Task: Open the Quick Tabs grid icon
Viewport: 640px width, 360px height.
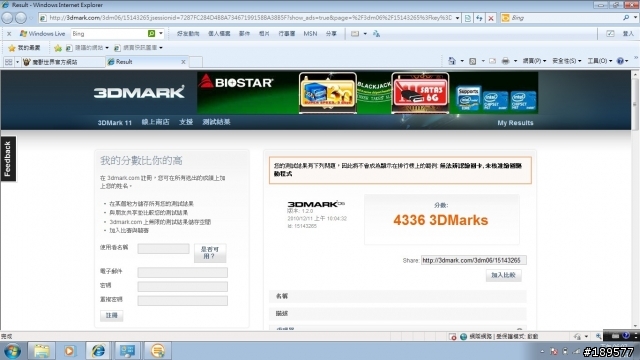Action: coord(9,62)
